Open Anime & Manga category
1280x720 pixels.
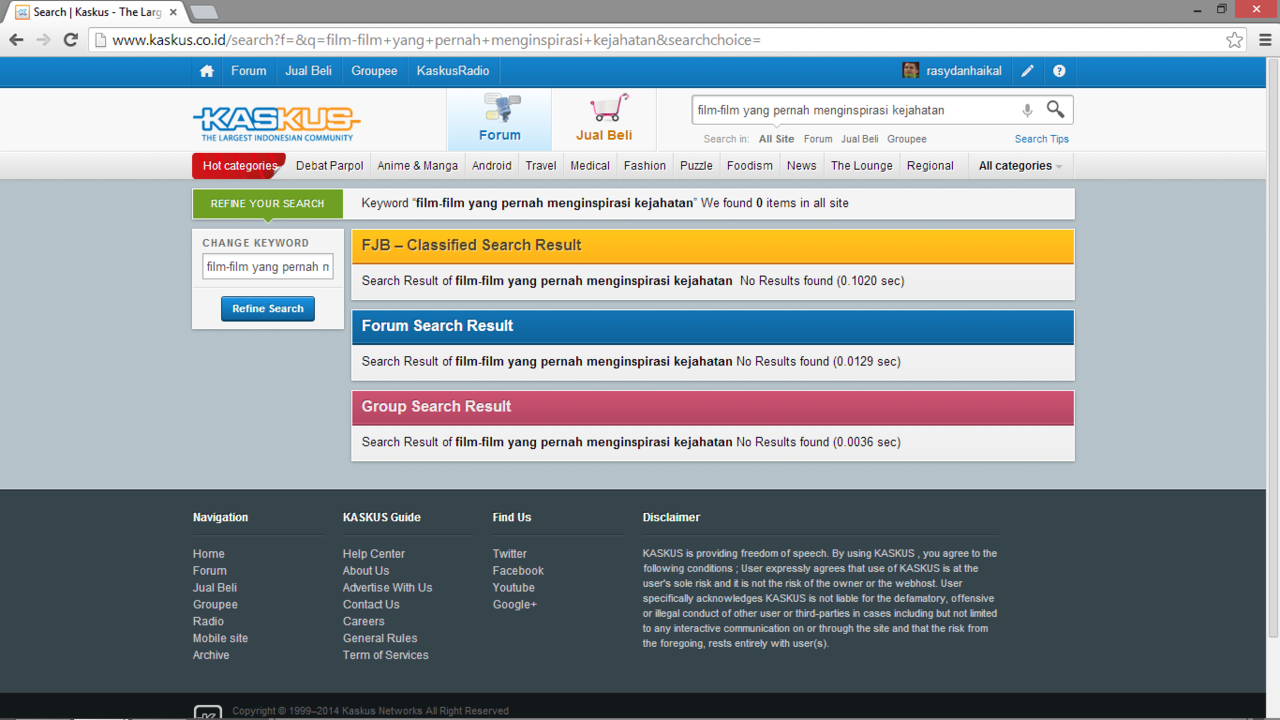(418, 166)
